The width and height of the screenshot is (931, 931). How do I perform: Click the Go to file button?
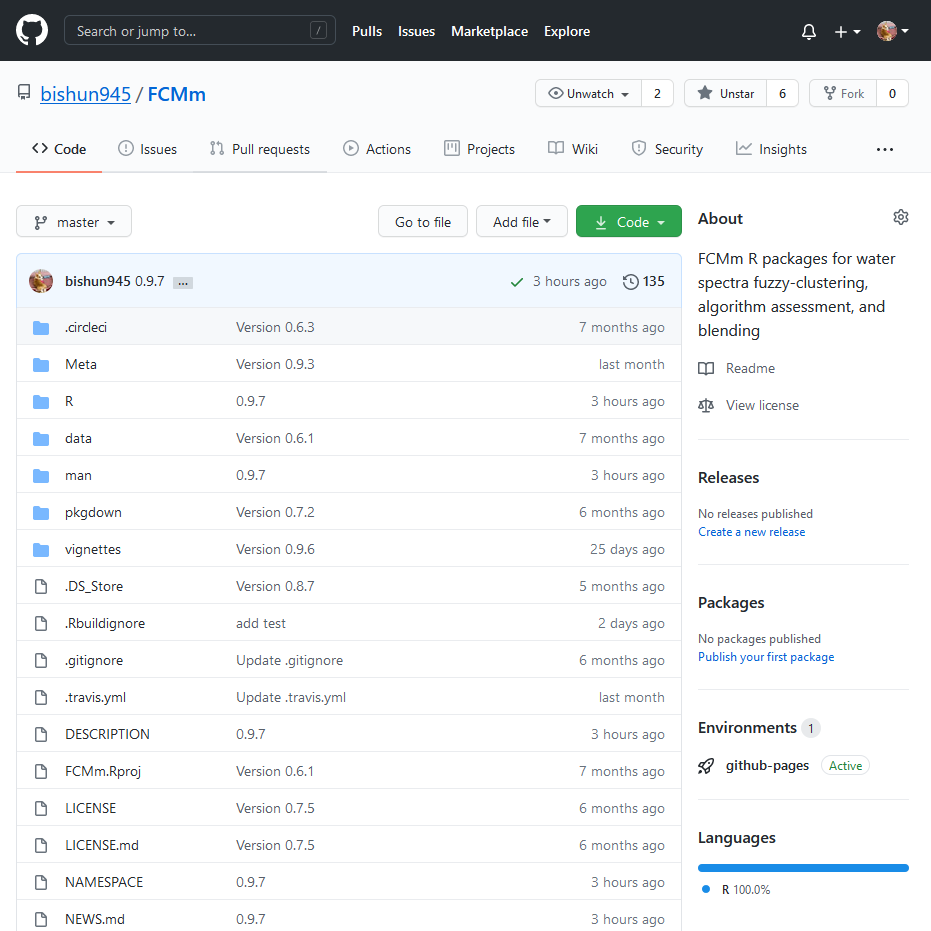(422, 221)
